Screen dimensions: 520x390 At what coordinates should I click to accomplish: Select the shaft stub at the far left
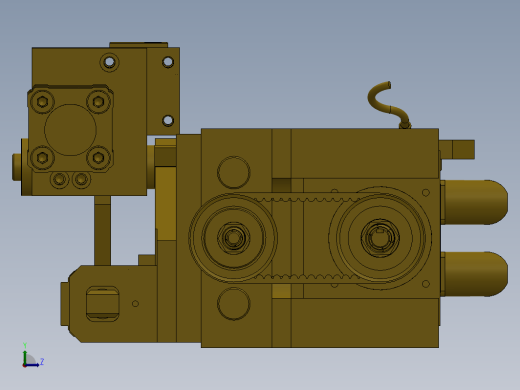(x=17, y=167)
